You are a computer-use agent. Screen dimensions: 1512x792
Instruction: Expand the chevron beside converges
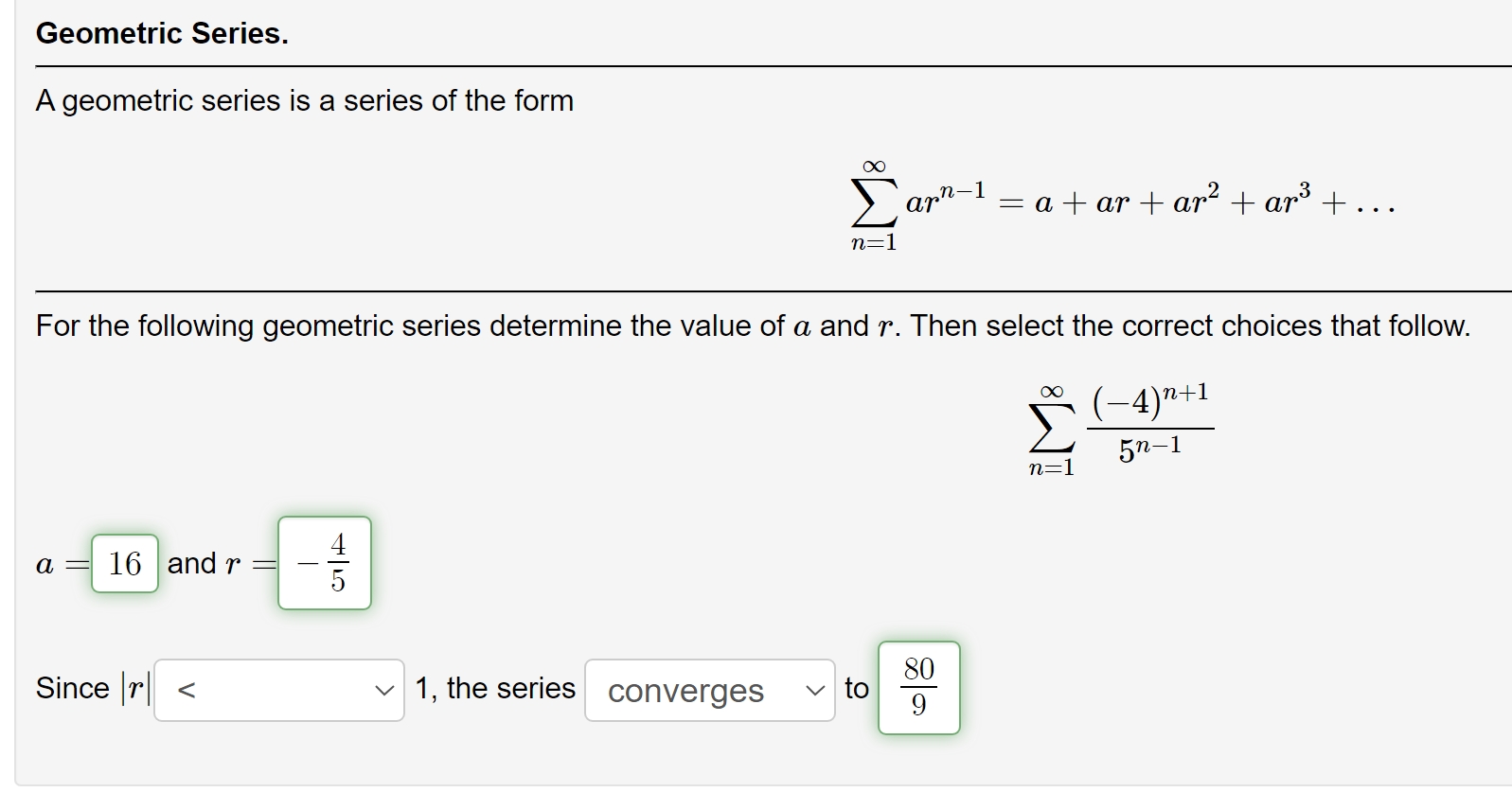click(x=818, y=691)
